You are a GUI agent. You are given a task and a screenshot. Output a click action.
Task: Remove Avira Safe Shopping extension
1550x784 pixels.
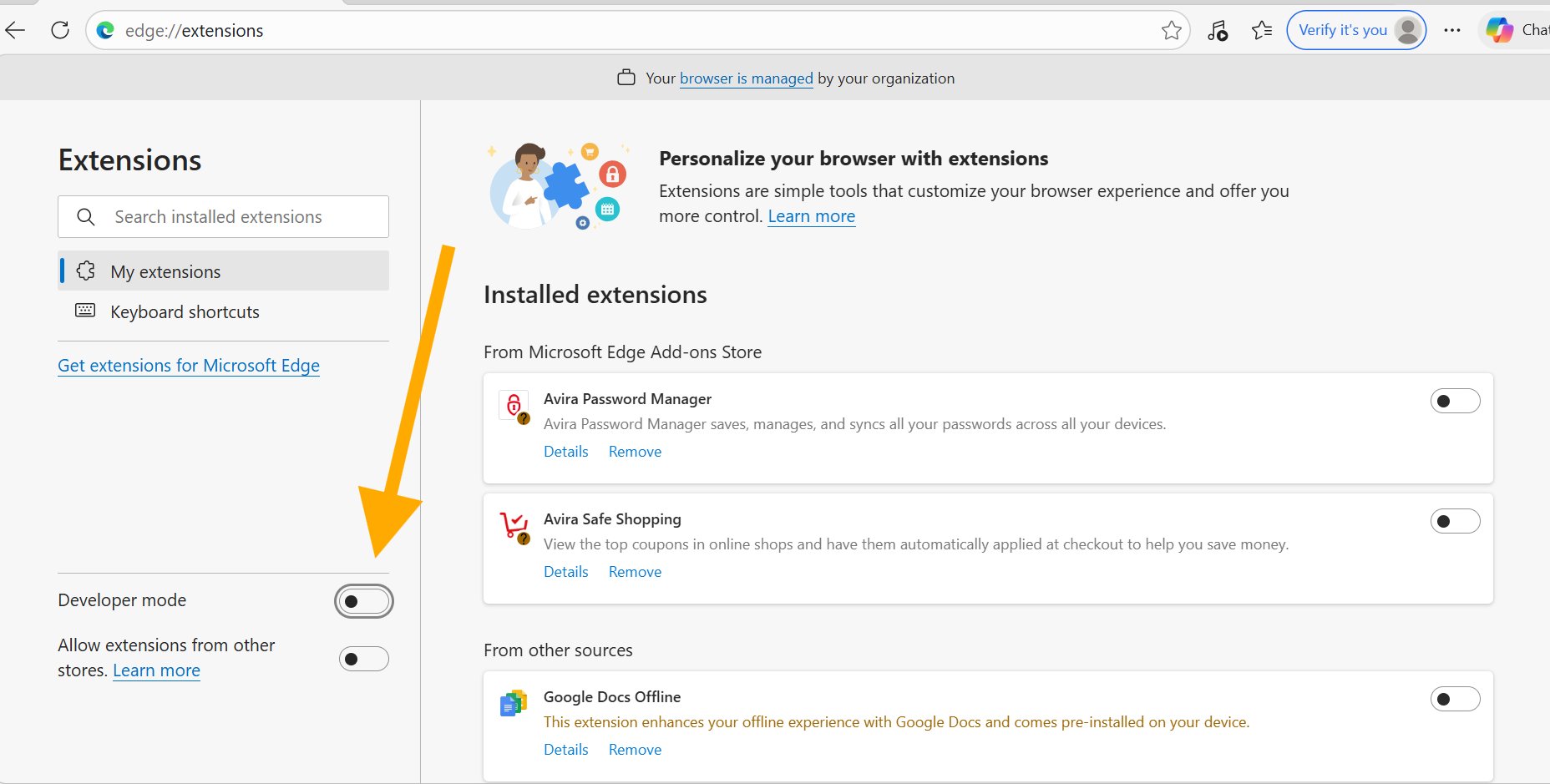pos(636,572)
